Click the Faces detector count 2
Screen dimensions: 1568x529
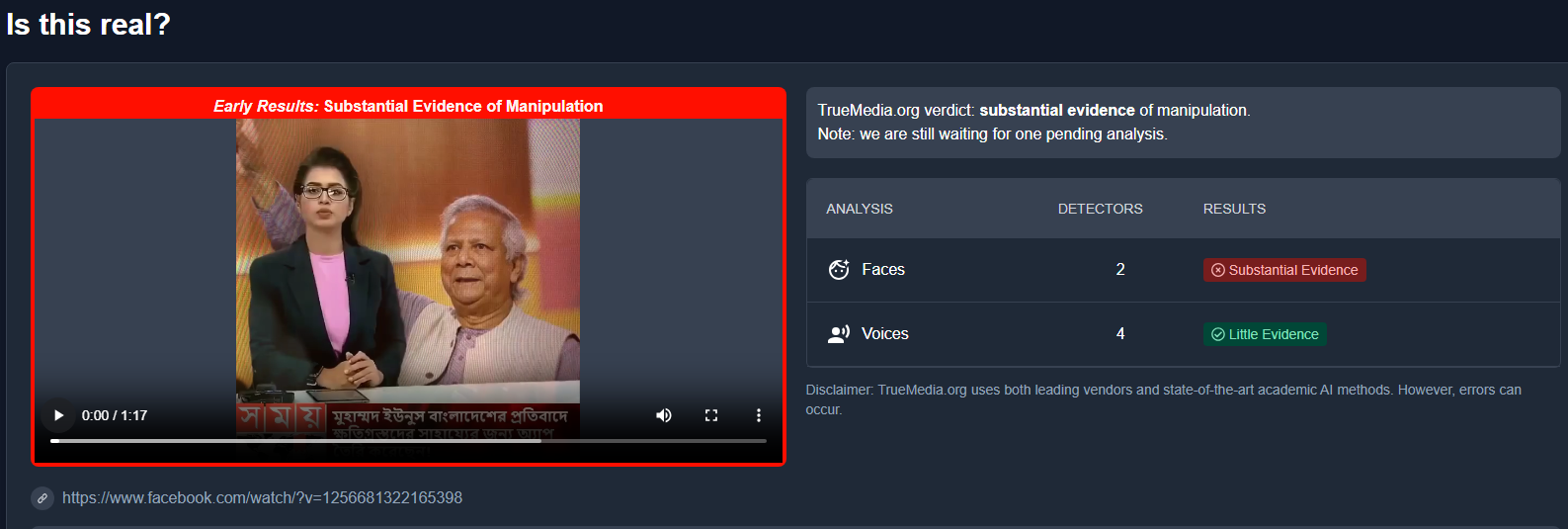coord(1120,269)
